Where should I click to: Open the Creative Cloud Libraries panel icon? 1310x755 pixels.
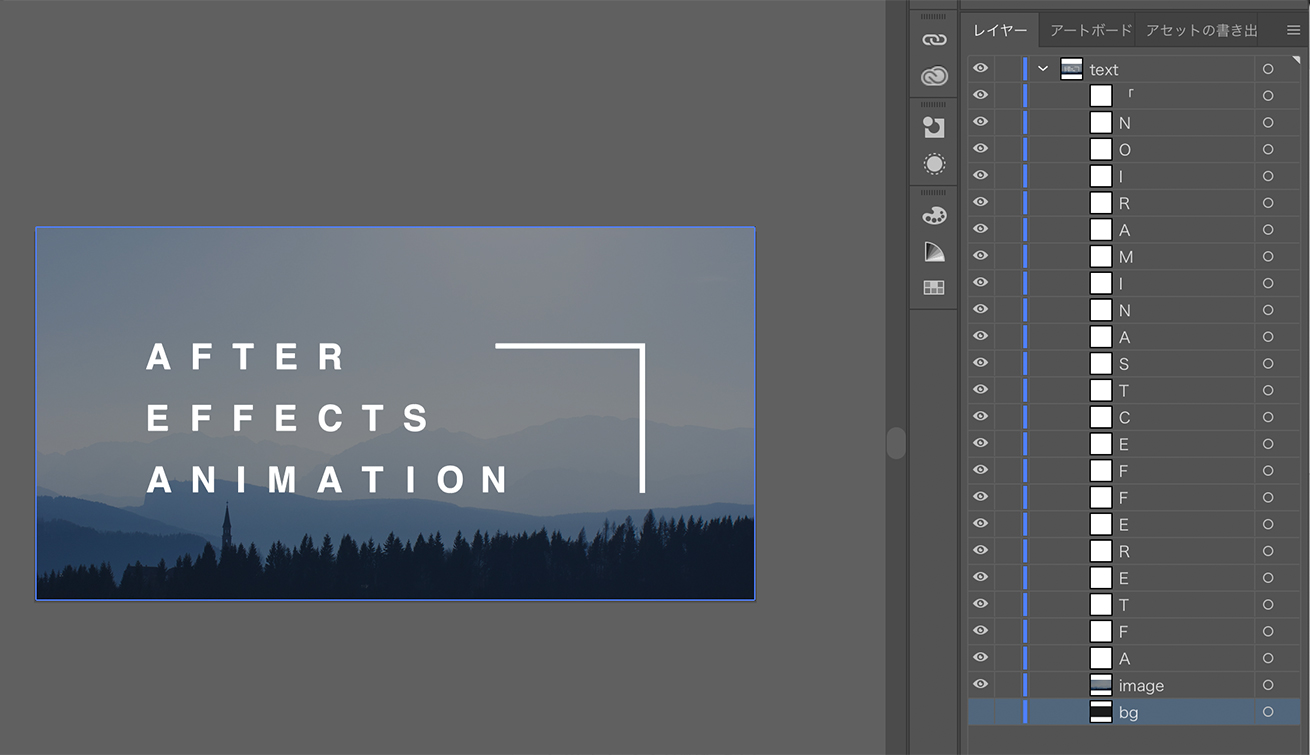[x=933, y=76]
